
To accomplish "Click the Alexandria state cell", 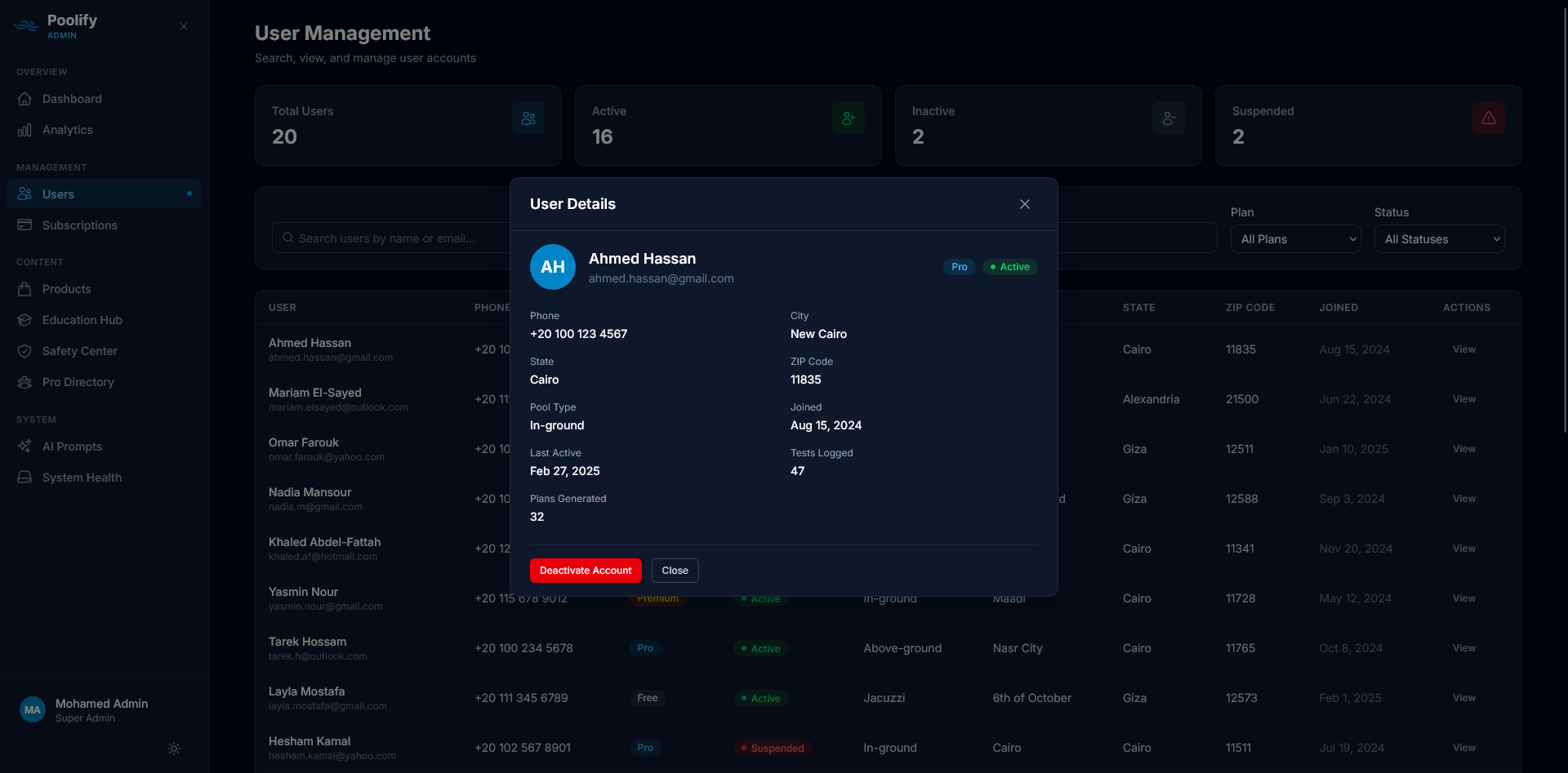I will (x=1151, y=399).
